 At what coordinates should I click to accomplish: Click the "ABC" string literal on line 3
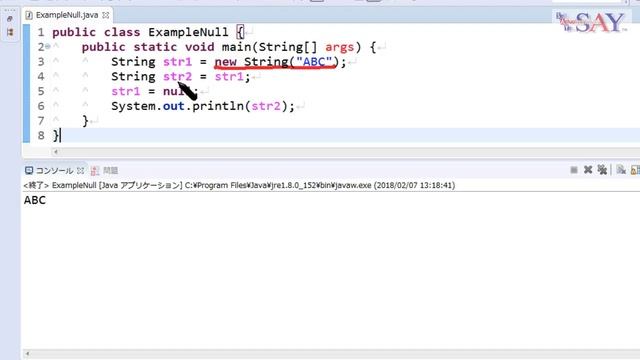(x=314, y=62)
